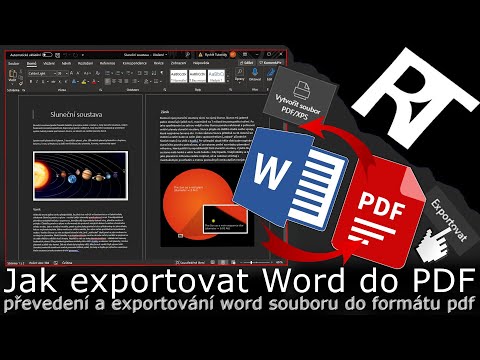Switch to the Rozložení tab

pos(85,63)
